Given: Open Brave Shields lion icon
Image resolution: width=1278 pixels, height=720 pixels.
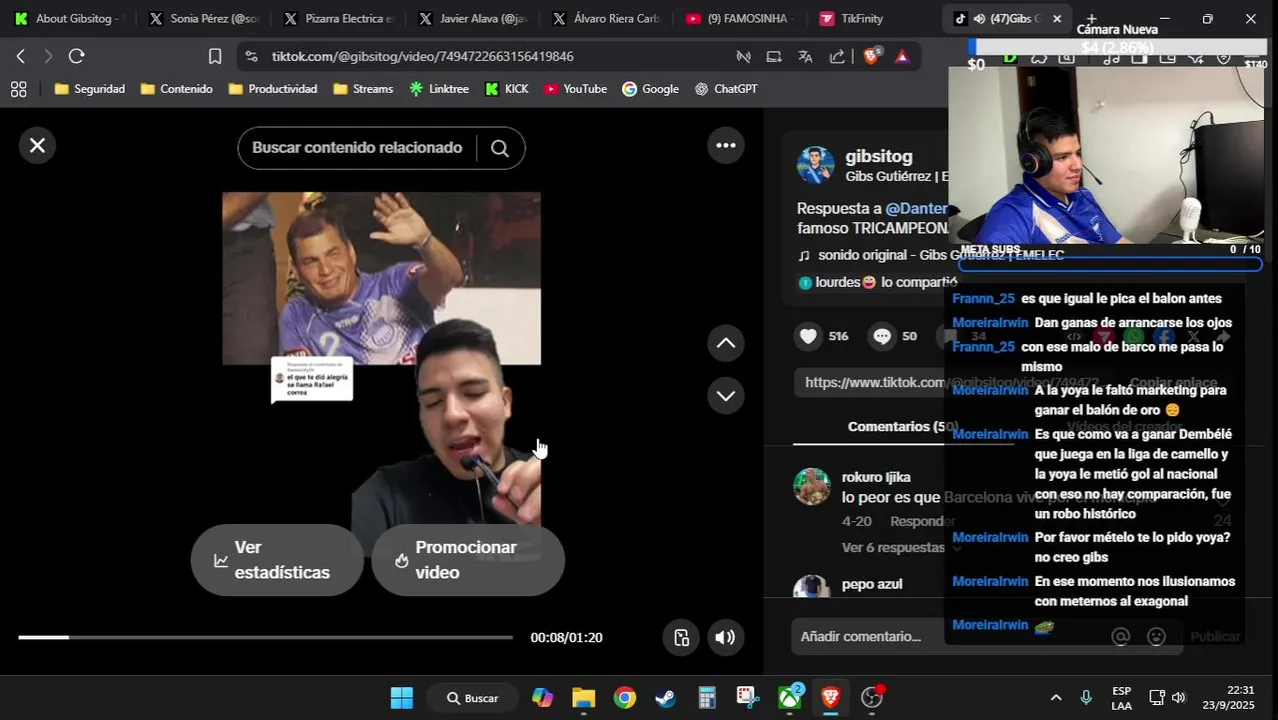Looking at the screenshot, I should tap(870, 56).
